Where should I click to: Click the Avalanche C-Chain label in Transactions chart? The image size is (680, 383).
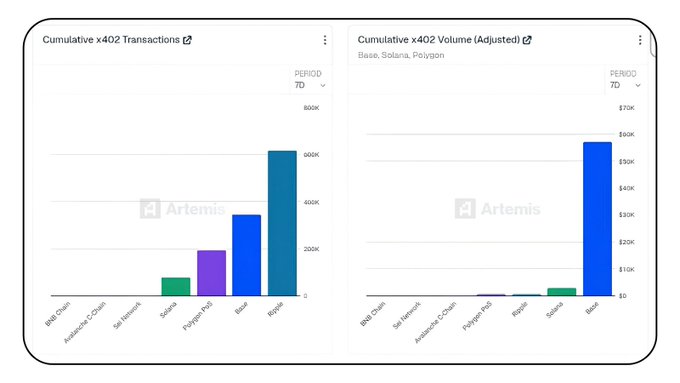85,322
